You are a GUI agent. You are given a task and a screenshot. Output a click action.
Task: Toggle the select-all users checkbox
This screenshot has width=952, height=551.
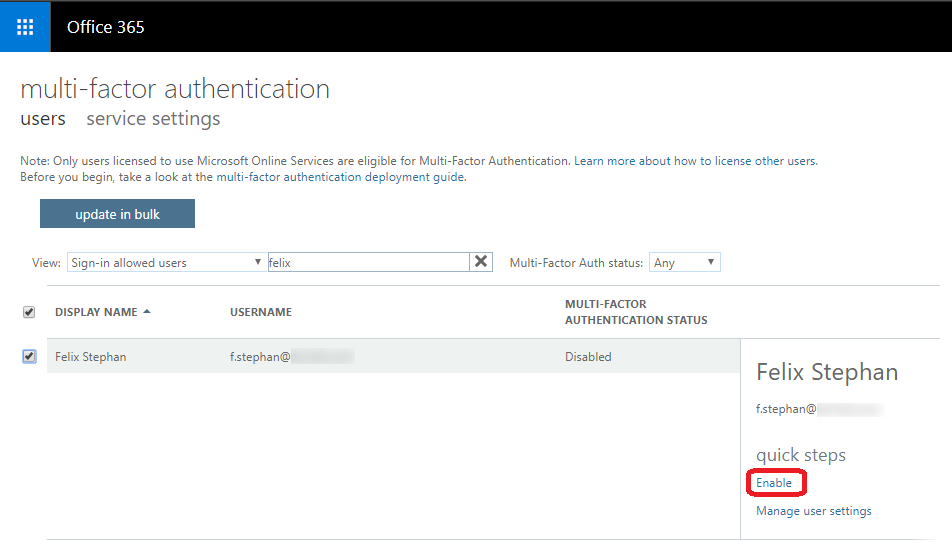tap(28, 313)
